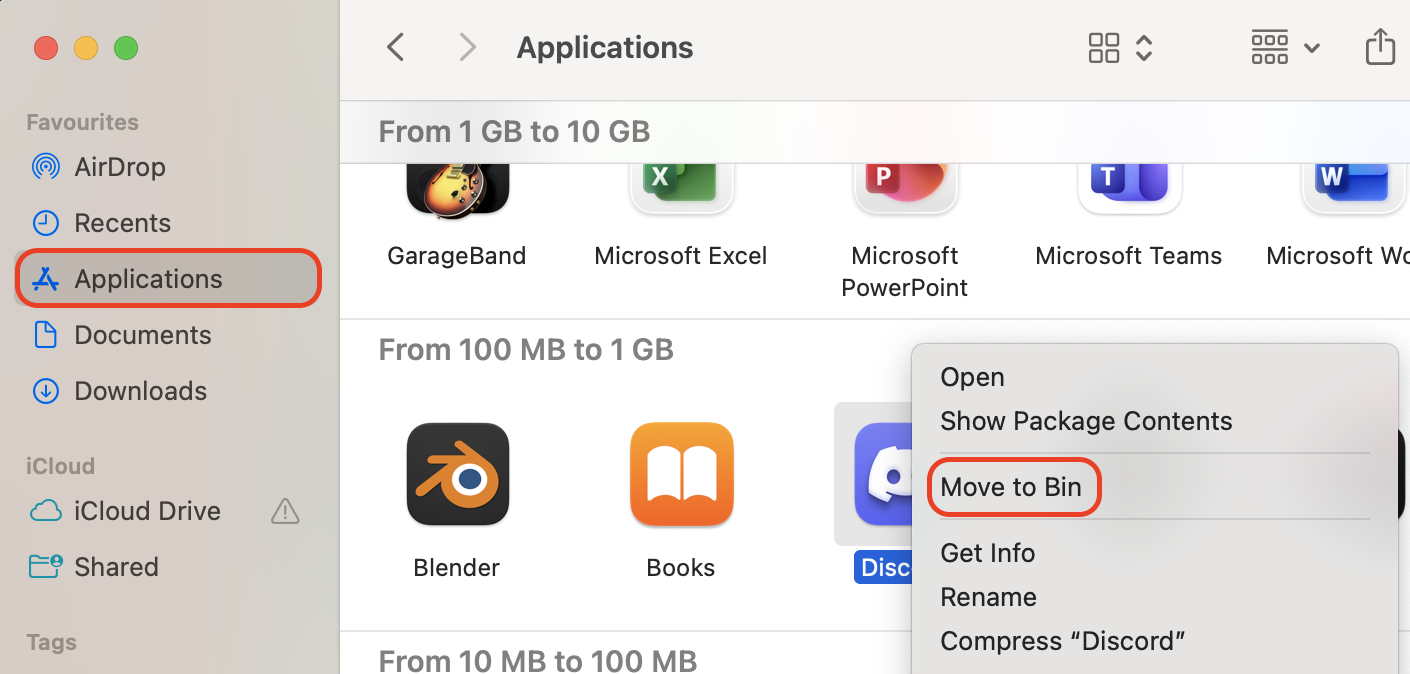Open the AirDrop sidebar item
This screenshot has height=674, width=1410.
[122, 167]
